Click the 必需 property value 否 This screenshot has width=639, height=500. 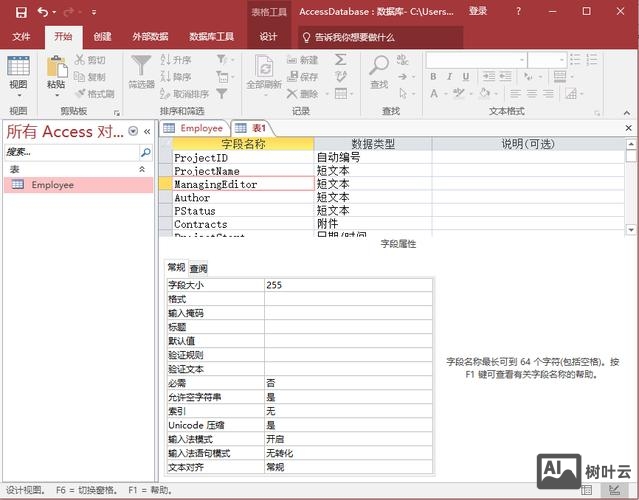coord(348,383)
